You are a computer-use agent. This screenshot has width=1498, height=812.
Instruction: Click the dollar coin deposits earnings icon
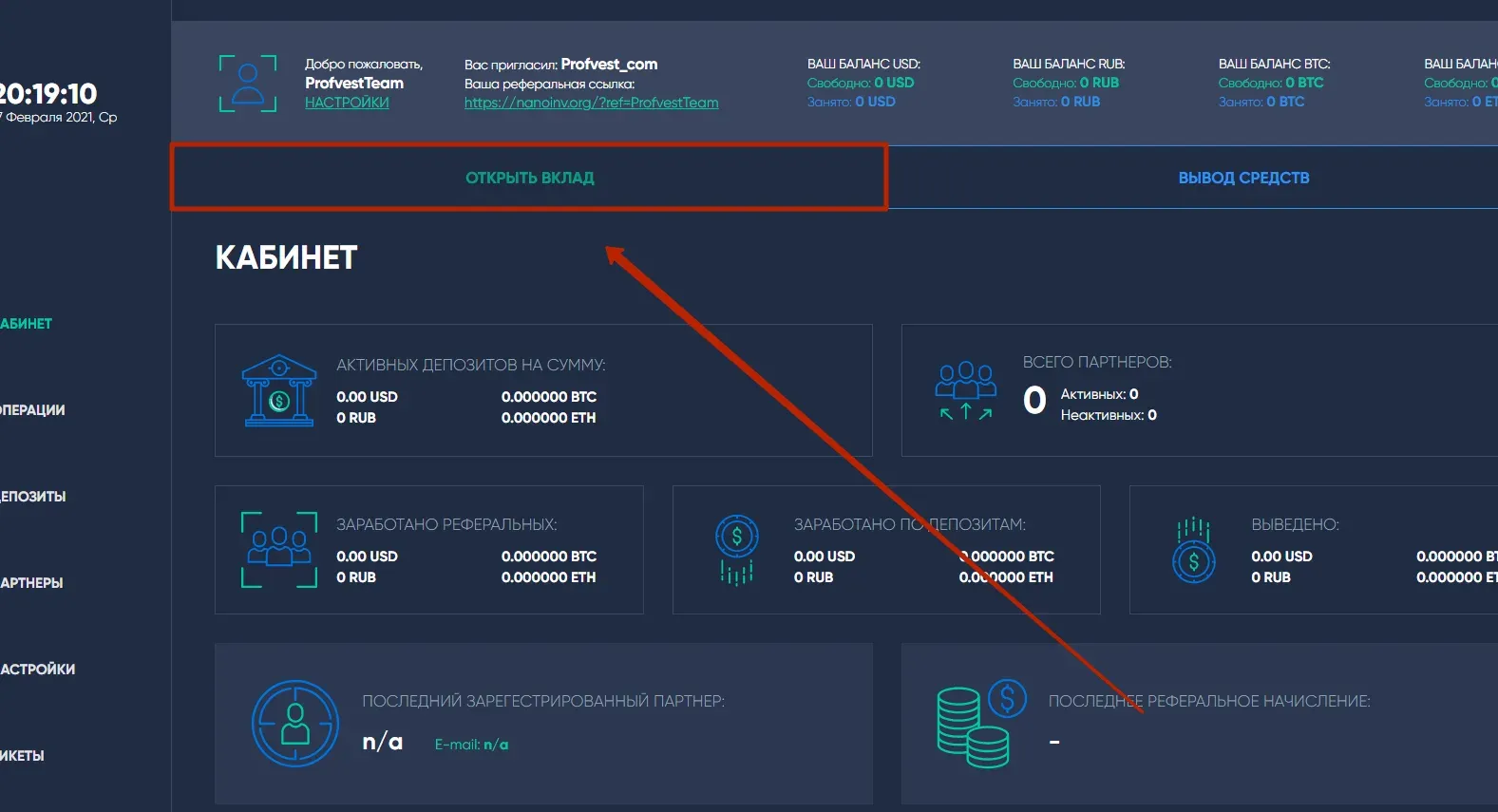[737, 550]
